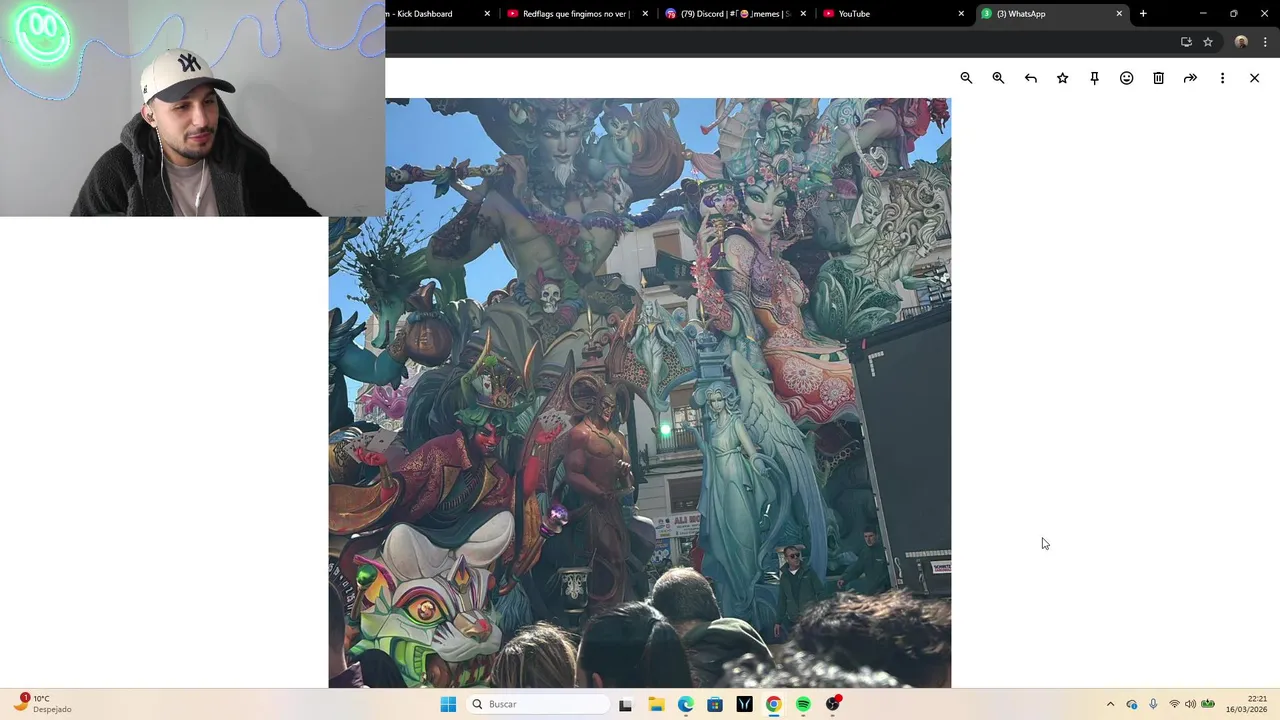
Task: Open the volume control in tray
Action: tap(1190, 704)
